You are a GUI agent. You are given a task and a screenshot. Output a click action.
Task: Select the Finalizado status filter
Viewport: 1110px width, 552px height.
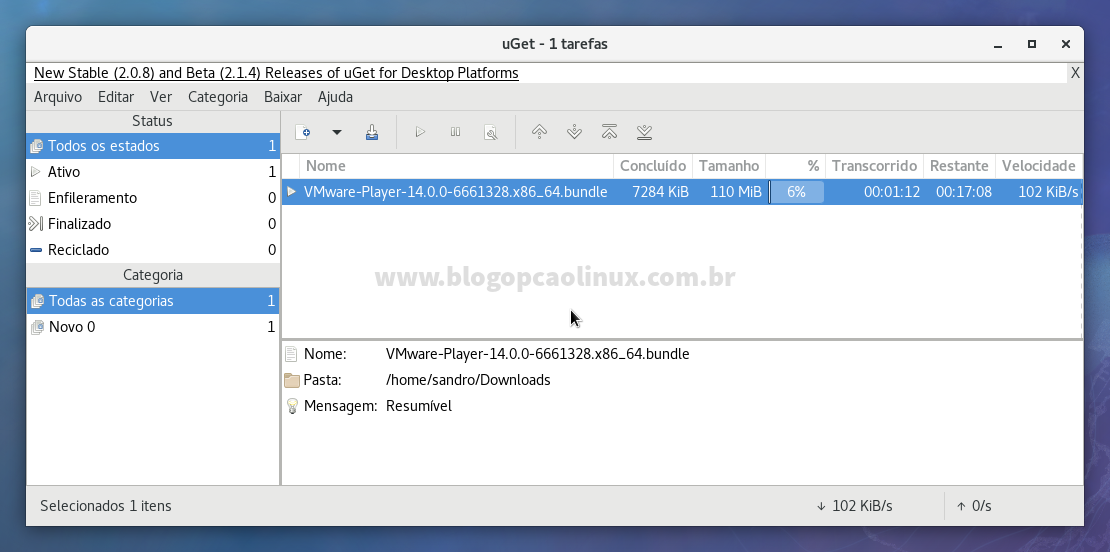pyautogui.click(x=153, y=224)
